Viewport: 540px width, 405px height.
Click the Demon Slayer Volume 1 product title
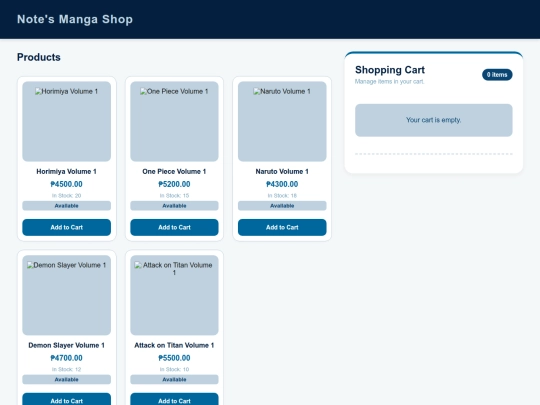tap(66, 345)
